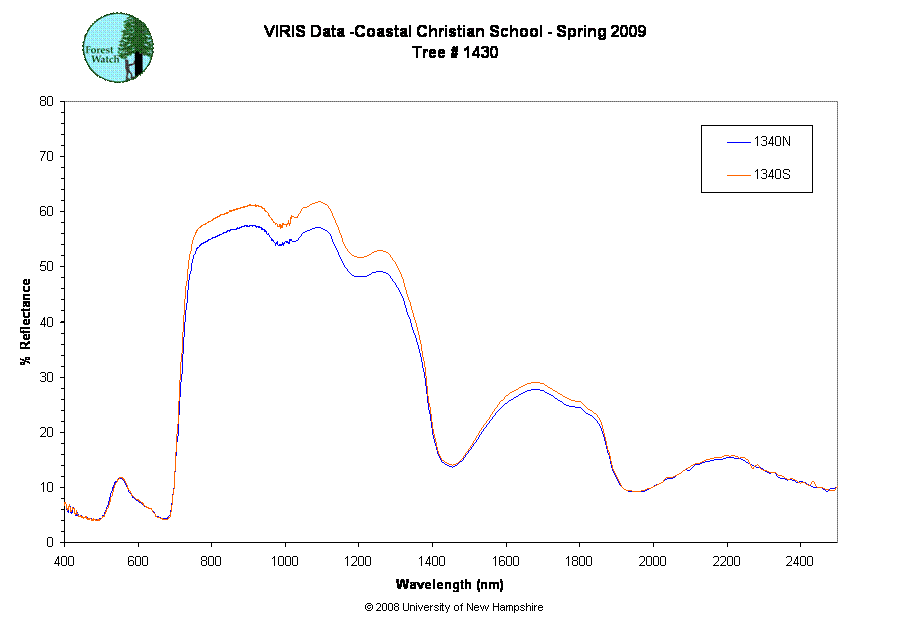
Task: Select the chart title text
Action: pos(455,32)
